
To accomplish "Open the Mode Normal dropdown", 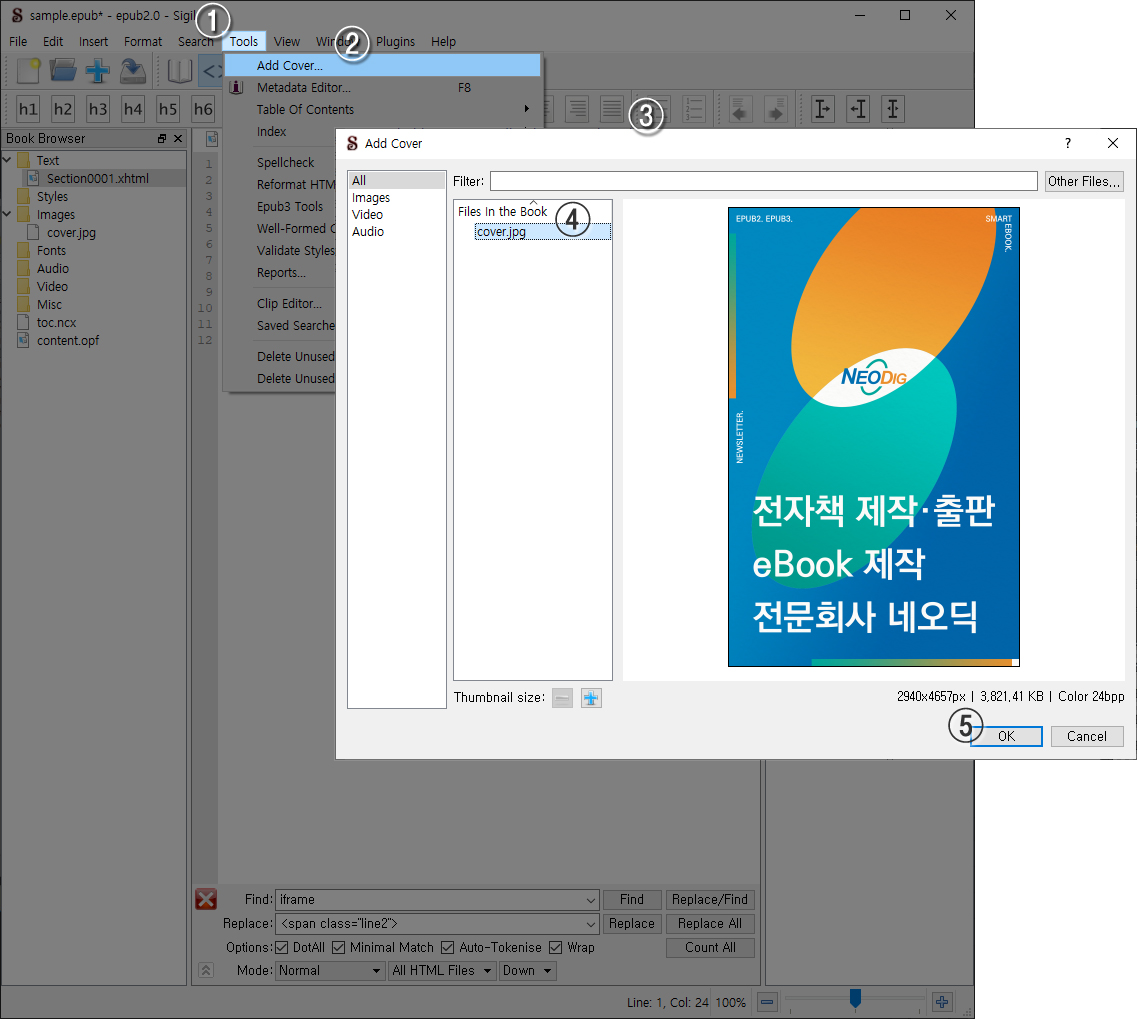I will click(330, 970).
